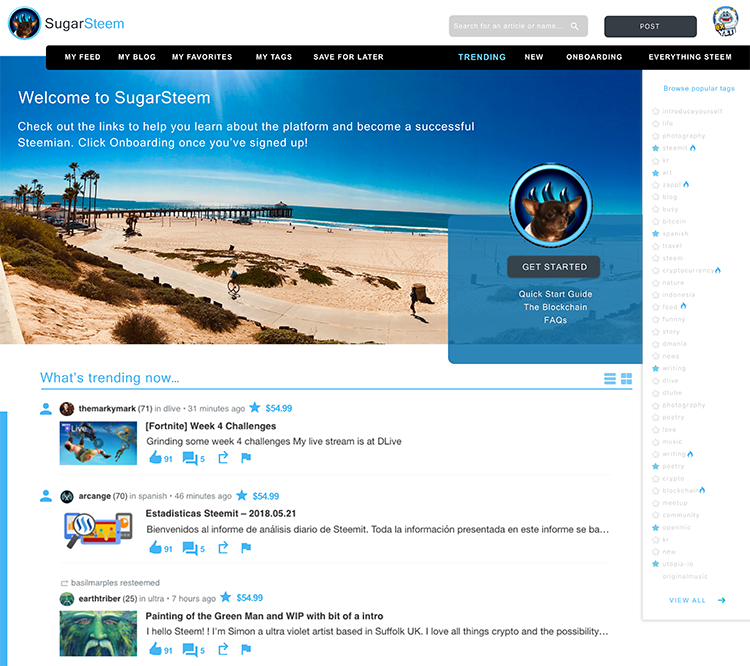This screenshot has height=666, width=750.
Task: Unstar the steemit tag
Action: pos(656,148)
